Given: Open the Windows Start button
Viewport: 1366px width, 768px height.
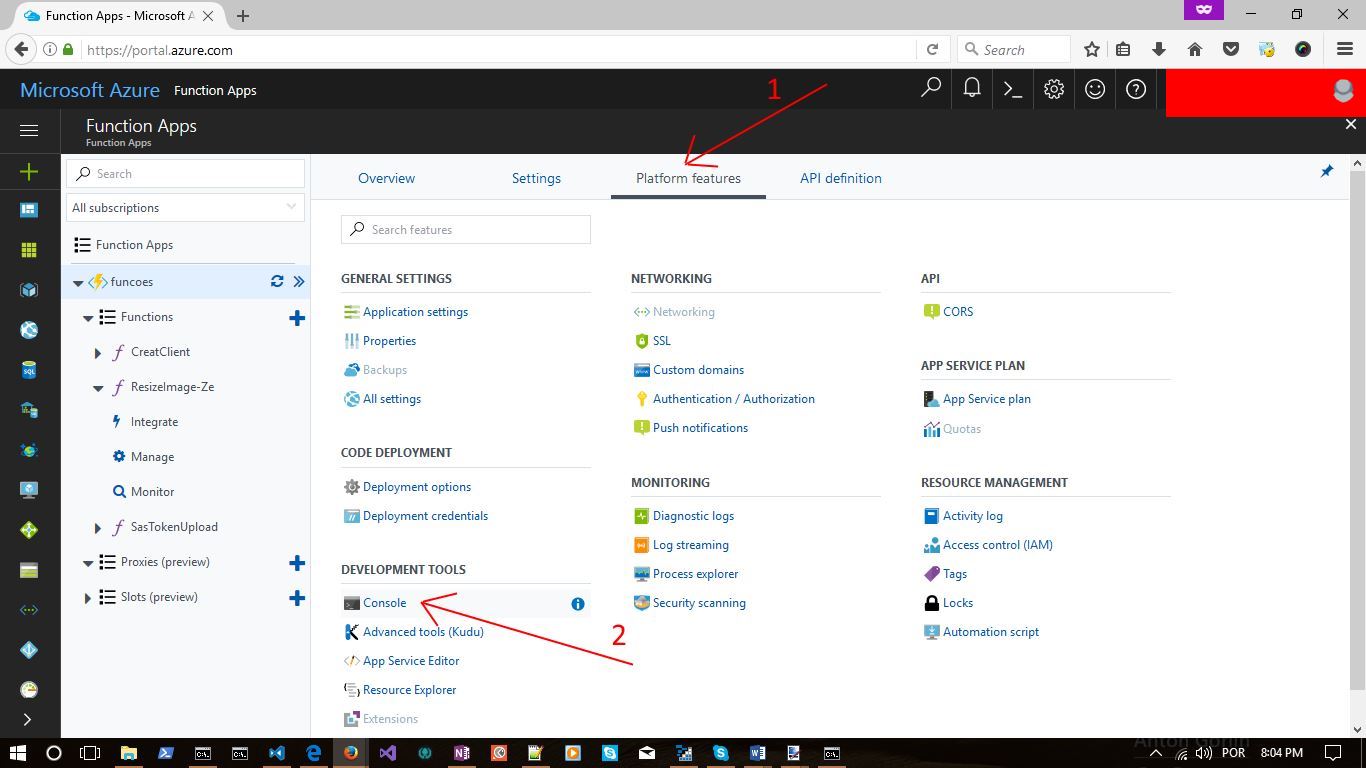Looking at the screenshot, I should pyautogui.click(x=17, y=753).
